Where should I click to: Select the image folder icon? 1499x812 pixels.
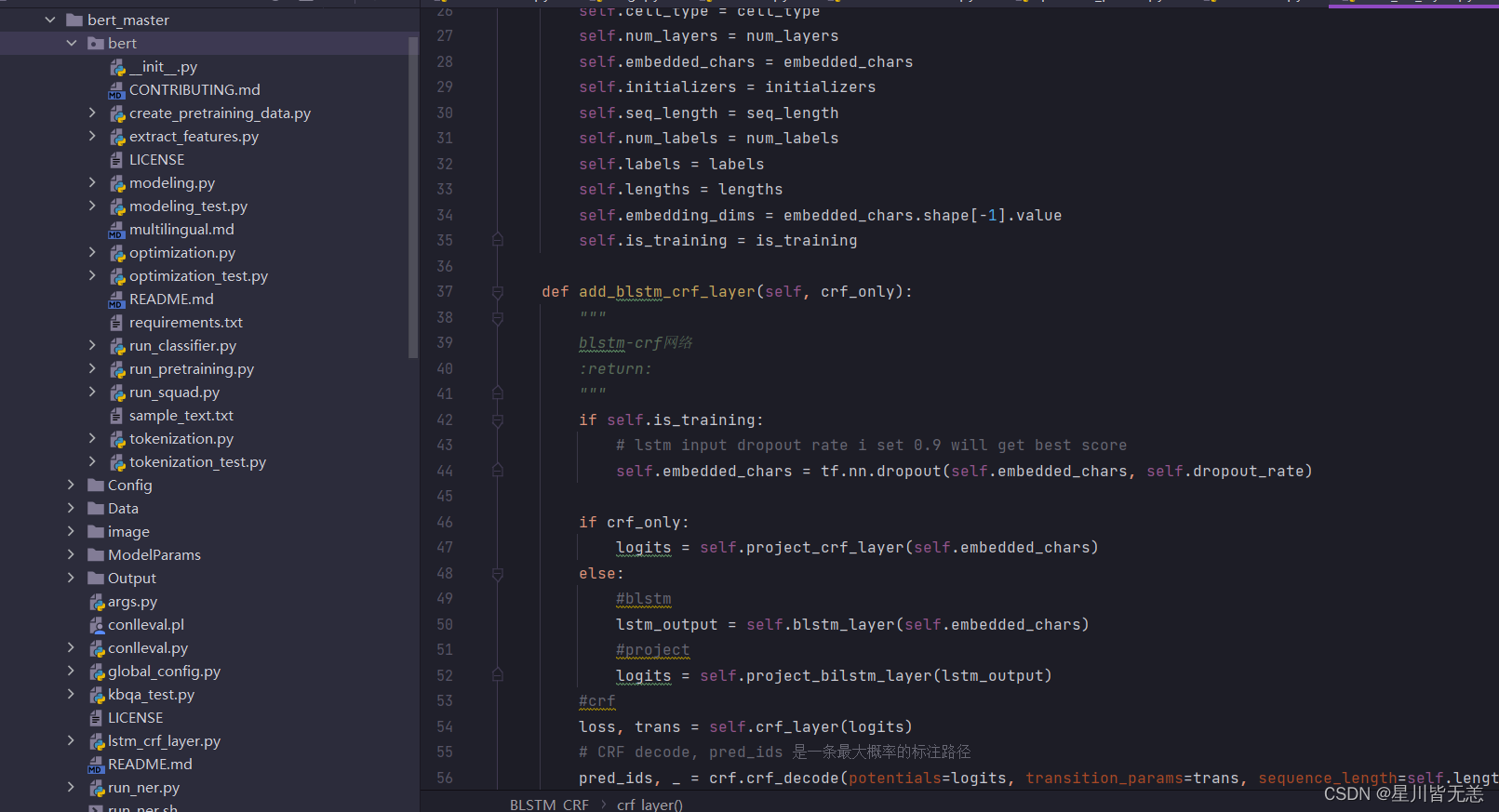pos(96,531)
